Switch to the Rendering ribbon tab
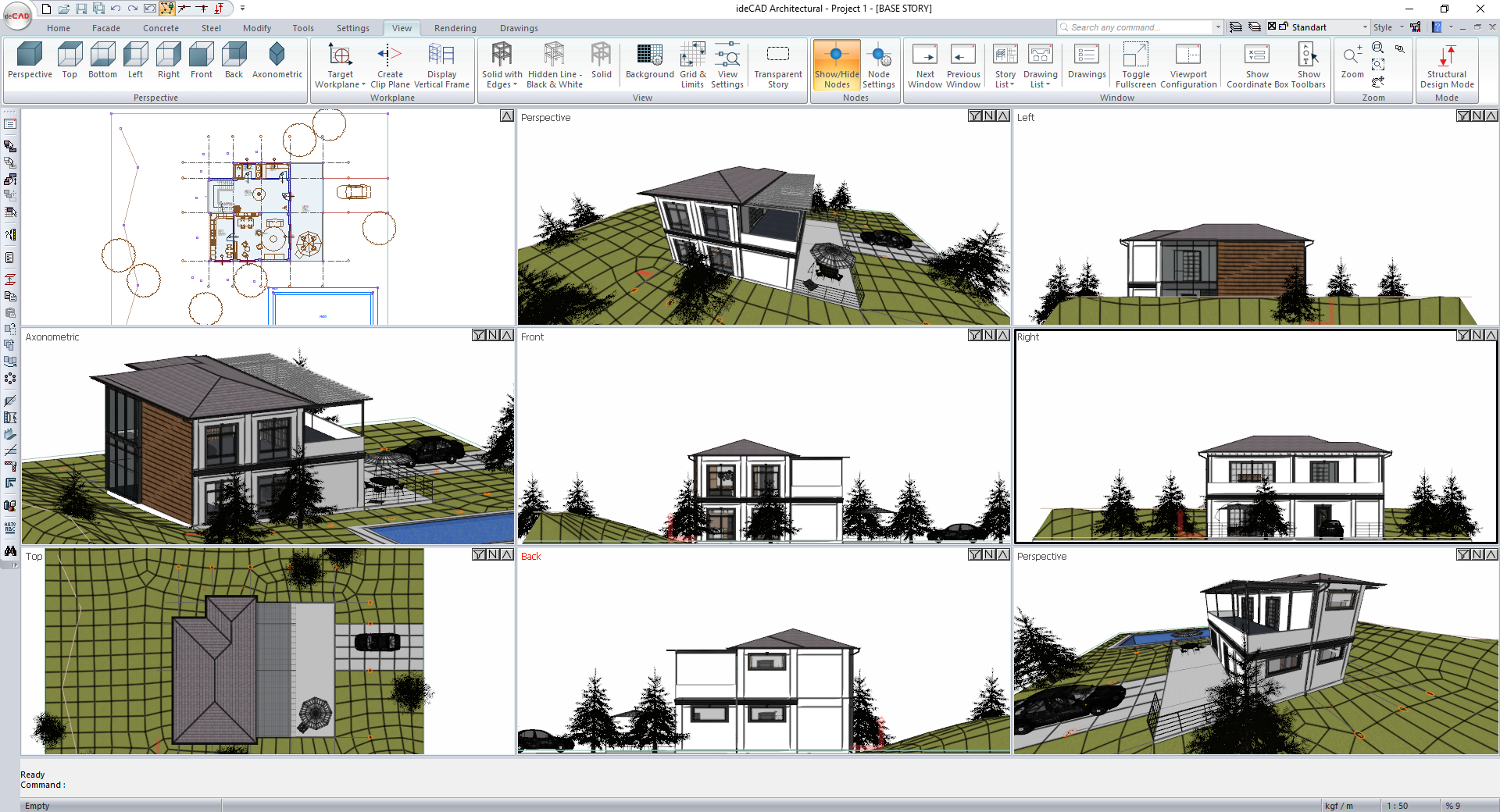This screenshot has width=1500, height=812. [455, 27]
